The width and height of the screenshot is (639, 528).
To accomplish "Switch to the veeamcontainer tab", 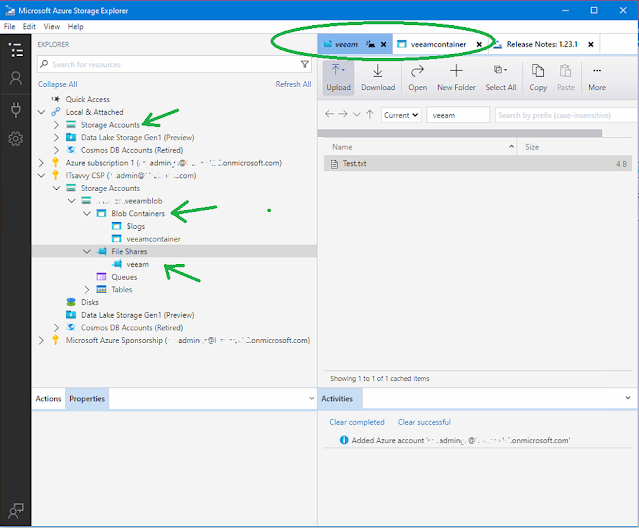I will click(438, 44).
